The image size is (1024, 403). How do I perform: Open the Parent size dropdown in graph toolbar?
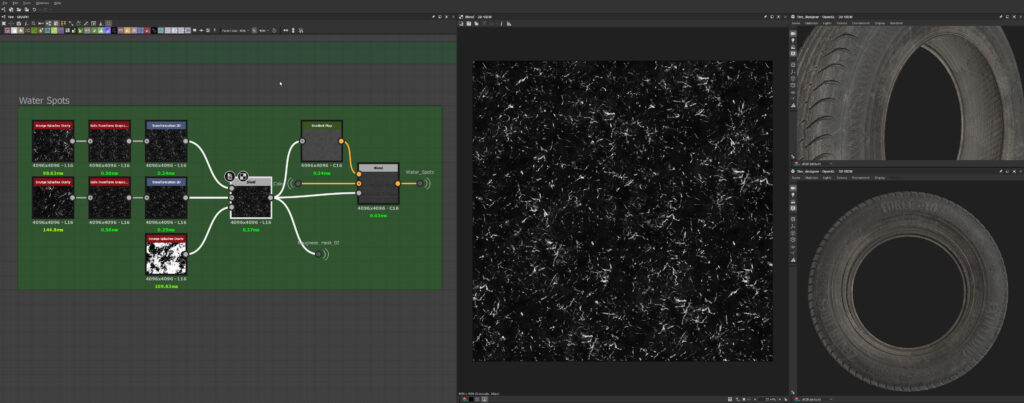pos(238,30)
